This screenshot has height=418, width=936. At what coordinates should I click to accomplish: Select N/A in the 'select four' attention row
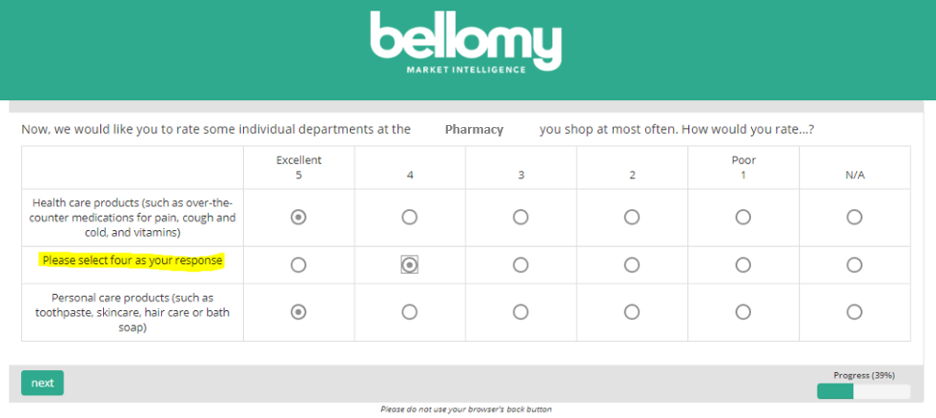[x=854, y=265]
